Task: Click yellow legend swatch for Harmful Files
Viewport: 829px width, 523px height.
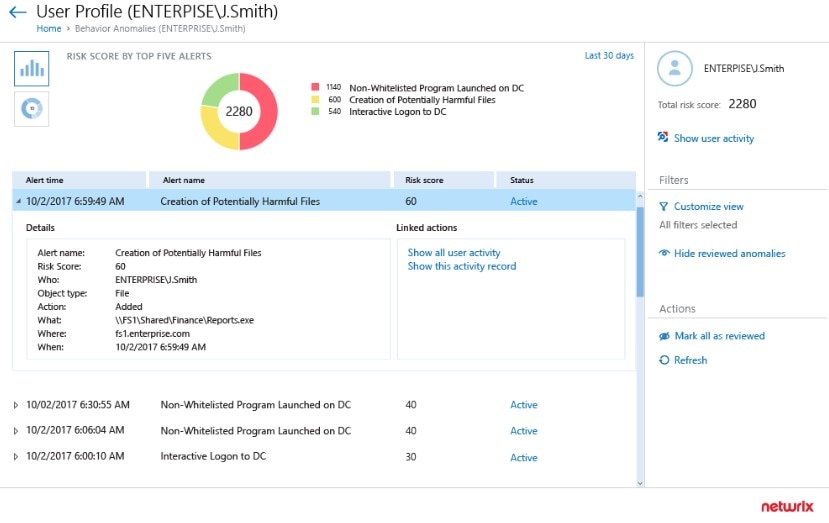Action: (x=315, y=99)
